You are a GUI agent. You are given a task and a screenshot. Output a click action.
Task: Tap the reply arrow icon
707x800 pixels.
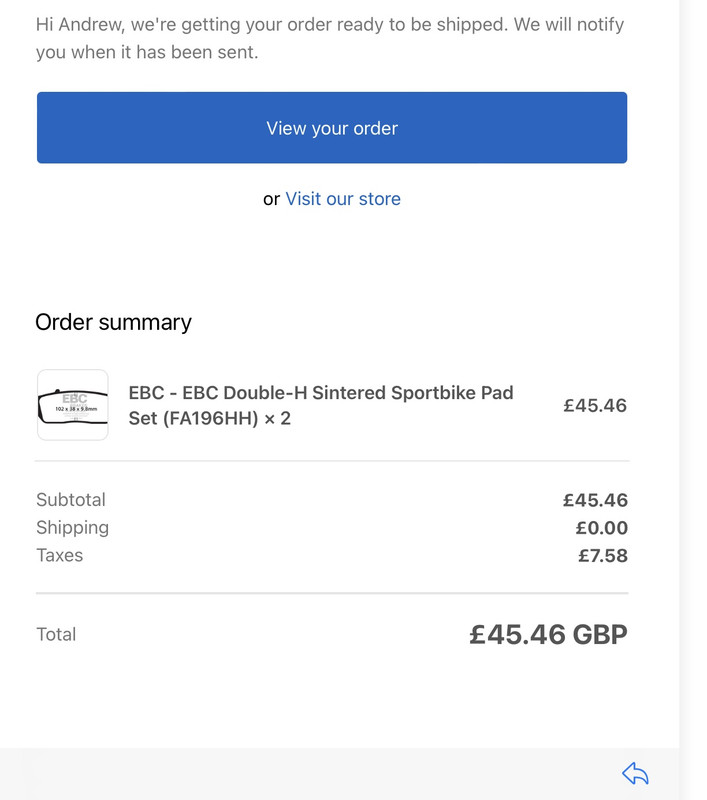[635, 773]
